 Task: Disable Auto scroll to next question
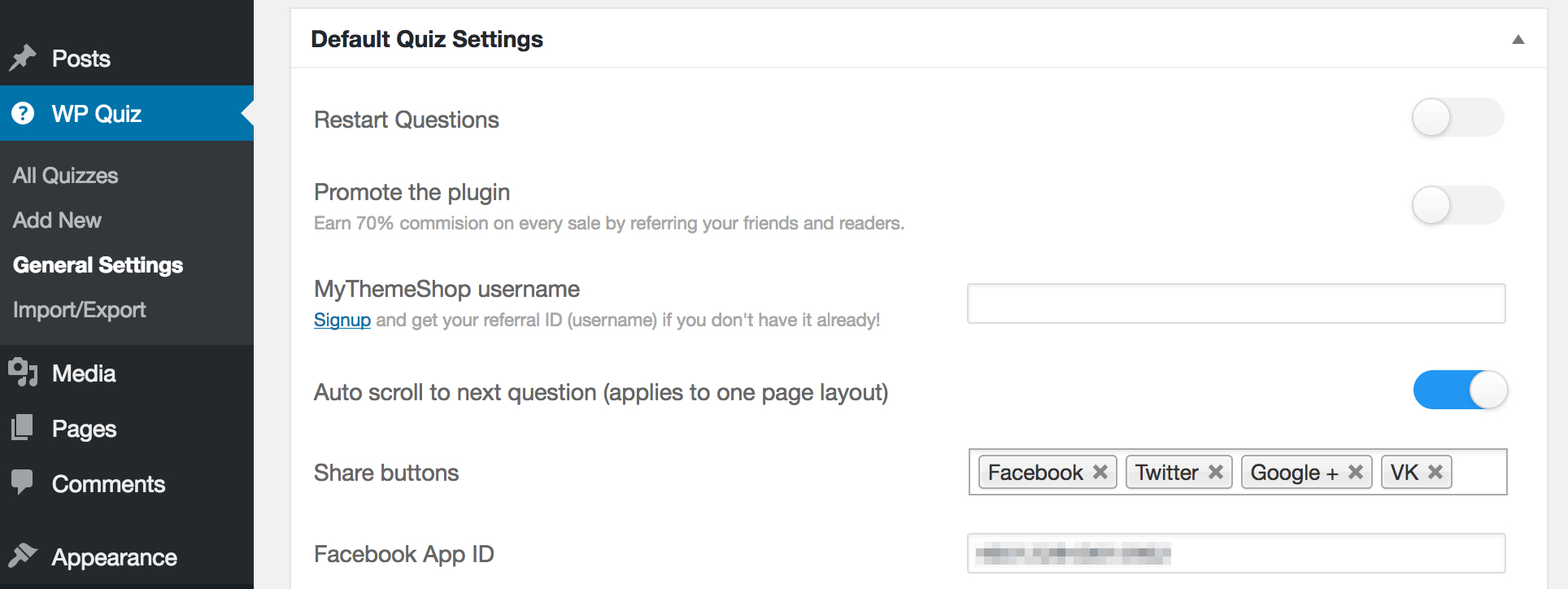pos(1460,390)
